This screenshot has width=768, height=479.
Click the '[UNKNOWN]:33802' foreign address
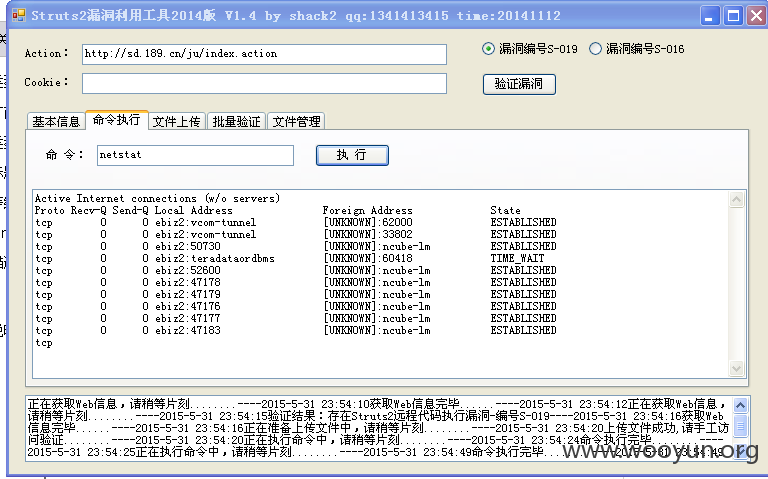pyautogui.click(x=368, y=235)
